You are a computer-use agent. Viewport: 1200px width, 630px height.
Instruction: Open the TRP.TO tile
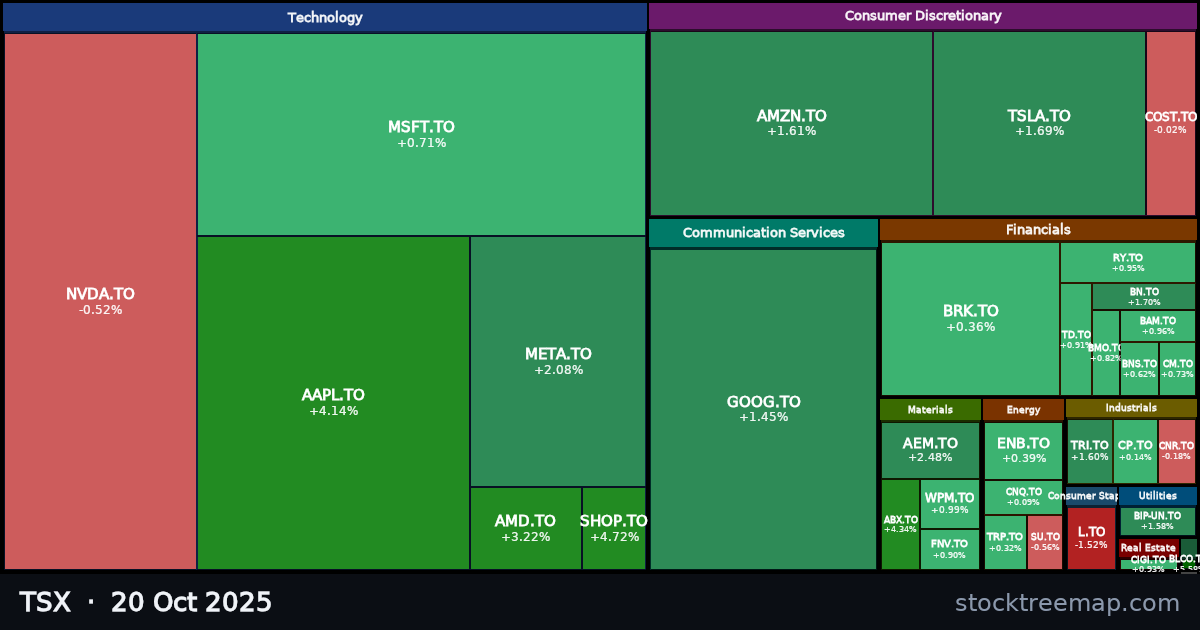[x=1005, y=542]
